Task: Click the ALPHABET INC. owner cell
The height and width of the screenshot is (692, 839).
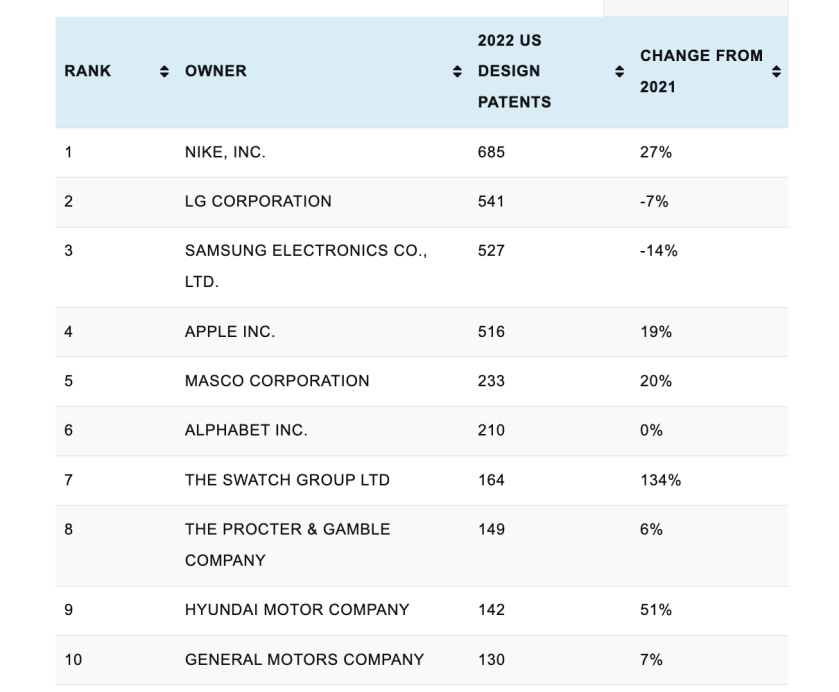Action: point(246,430)
